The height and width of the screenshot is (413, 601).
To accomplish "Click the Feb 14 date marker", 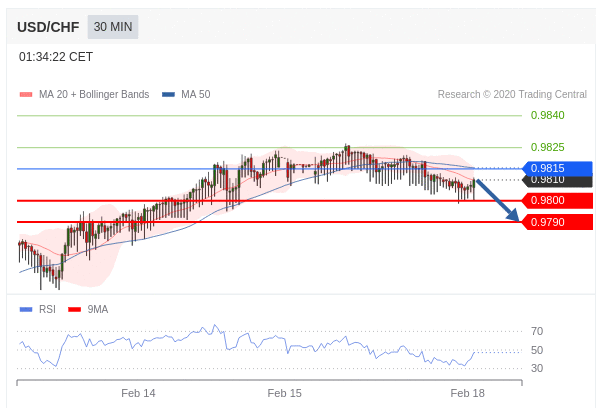I will coord(138,393).
